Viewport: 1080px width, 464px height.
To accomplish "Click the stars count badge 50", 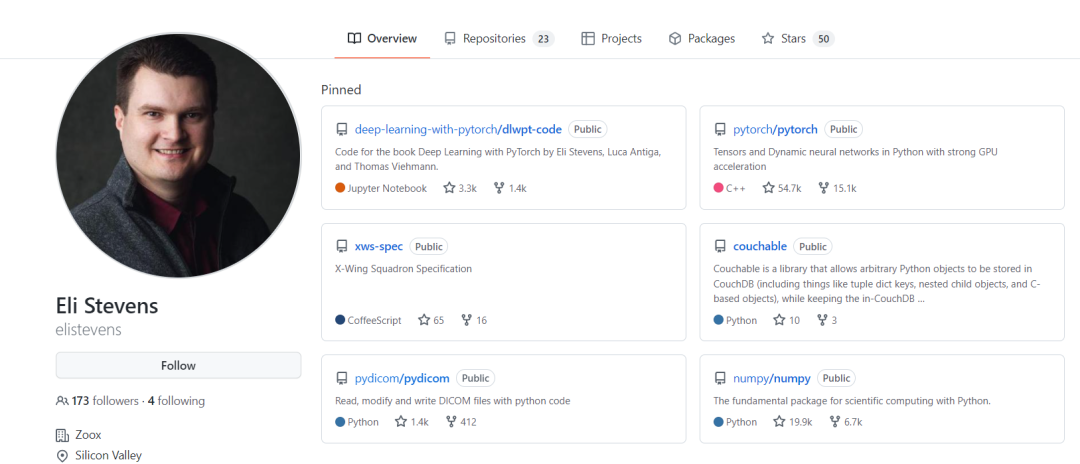I will (824, 39).
